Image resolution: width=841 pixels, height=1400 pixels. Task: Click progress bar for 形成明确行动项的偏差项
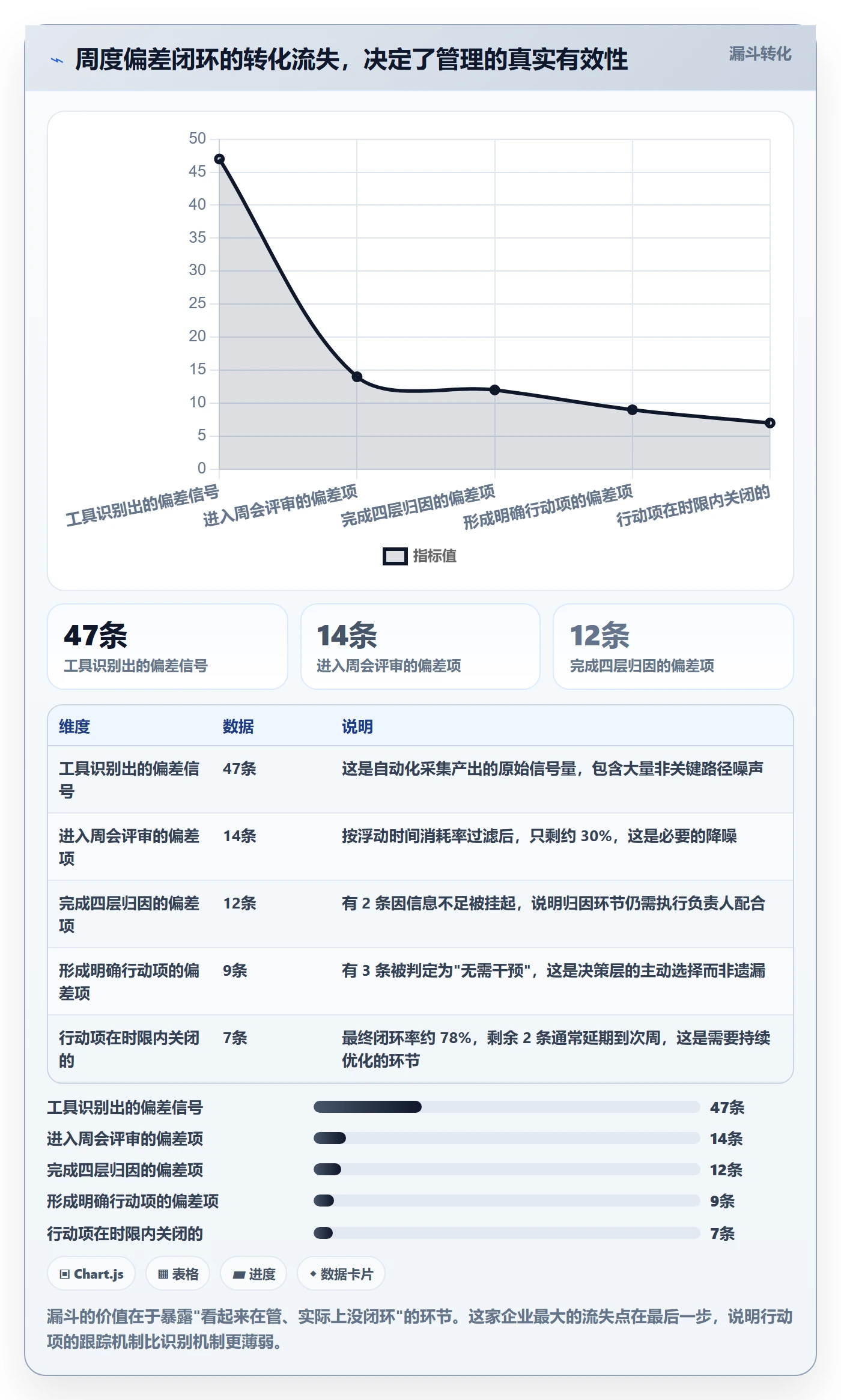coord(506,1201)
